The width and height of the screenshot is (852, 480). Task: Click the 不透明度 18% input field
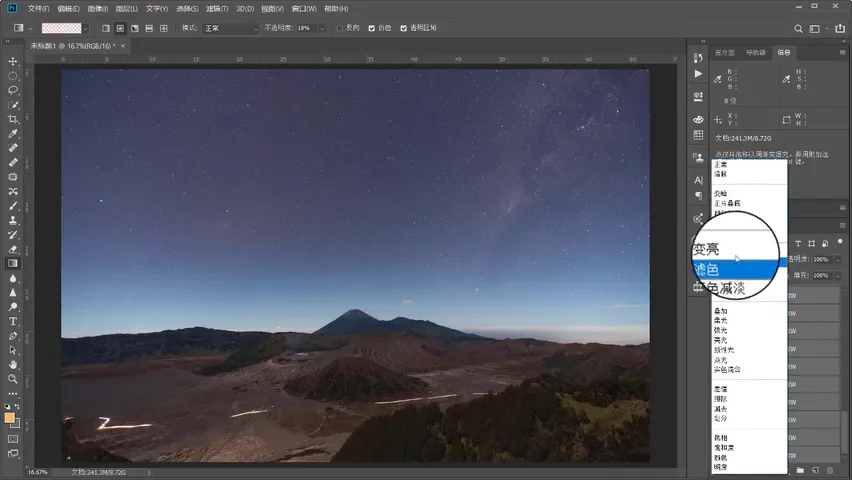[x=306, y=28]
